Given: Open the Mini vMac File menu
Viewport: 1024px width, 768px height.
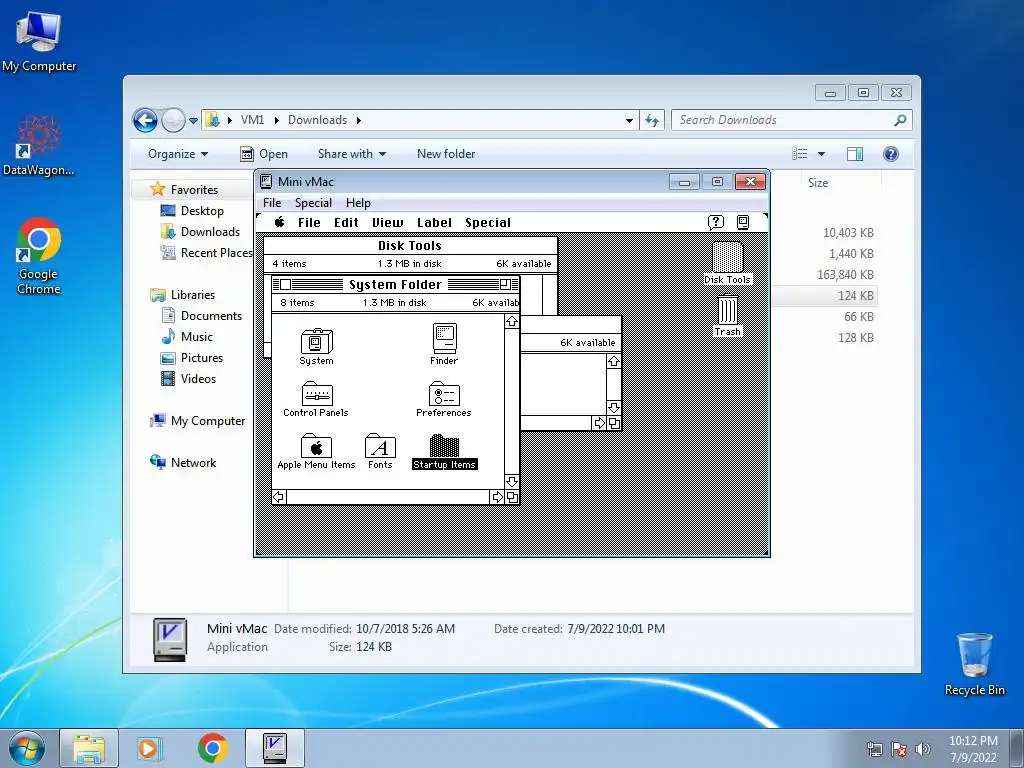Looking at the screenshot, I should tap(272, 203).
